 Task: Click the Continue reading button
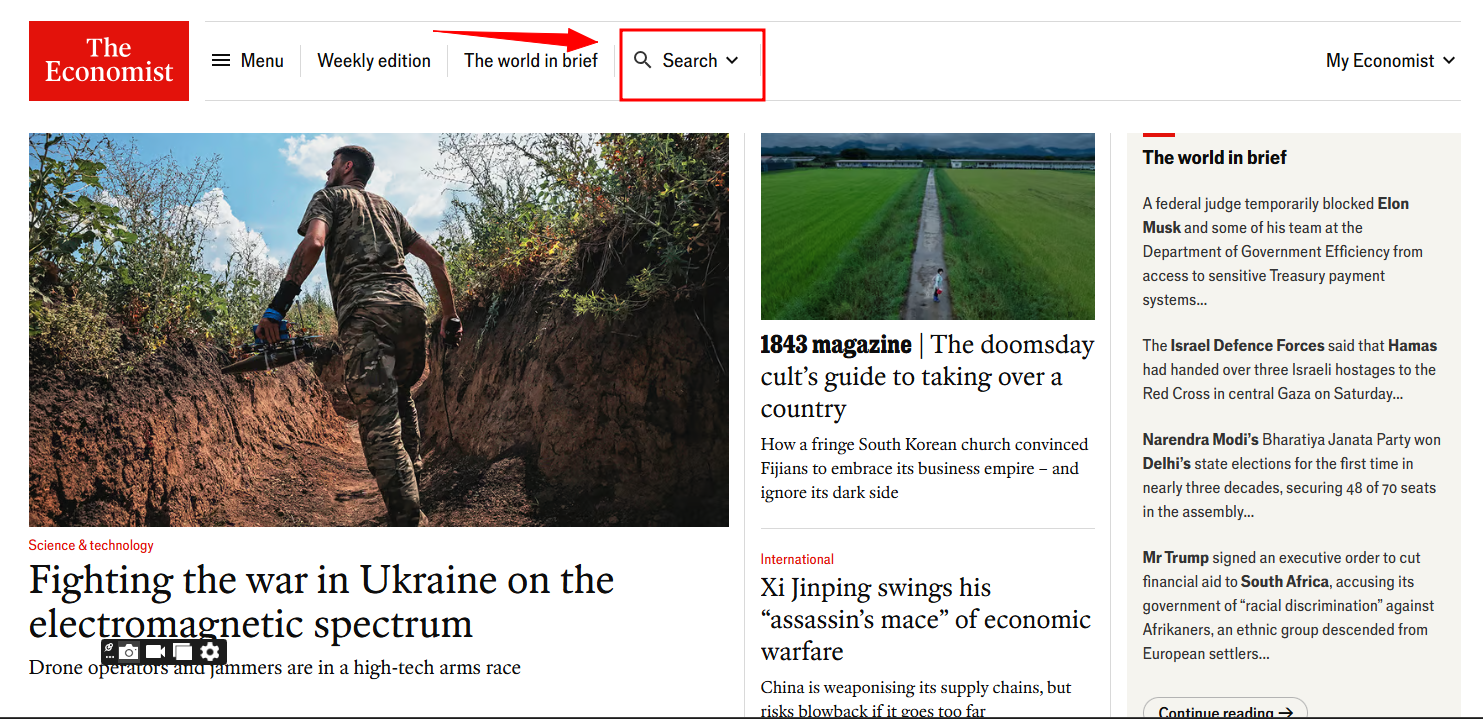[x=1224, y=711]
